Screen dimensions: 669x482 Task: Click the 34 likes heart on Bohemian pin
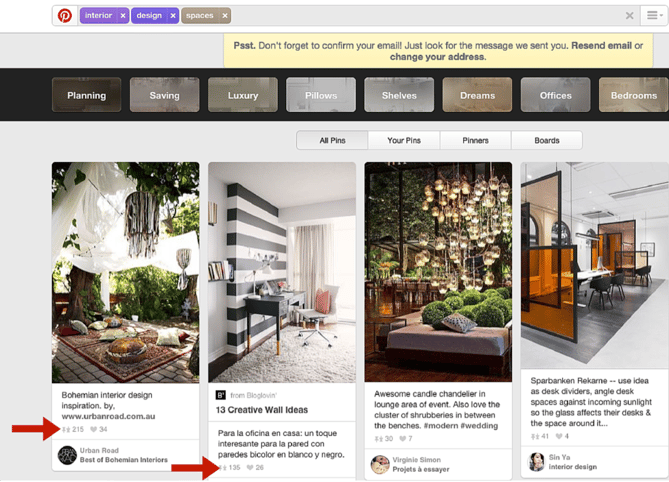tap(93, 430)
